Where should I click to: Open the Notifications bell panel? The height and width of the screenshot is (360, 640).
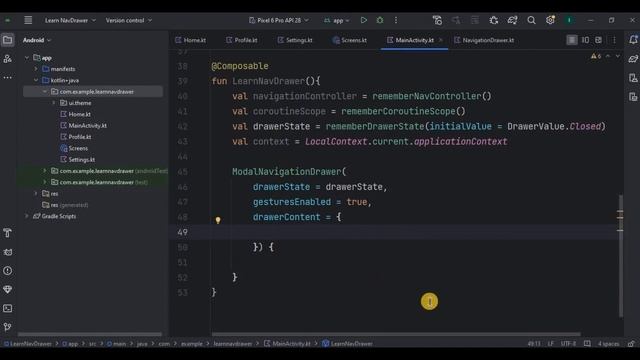point(633,40)
